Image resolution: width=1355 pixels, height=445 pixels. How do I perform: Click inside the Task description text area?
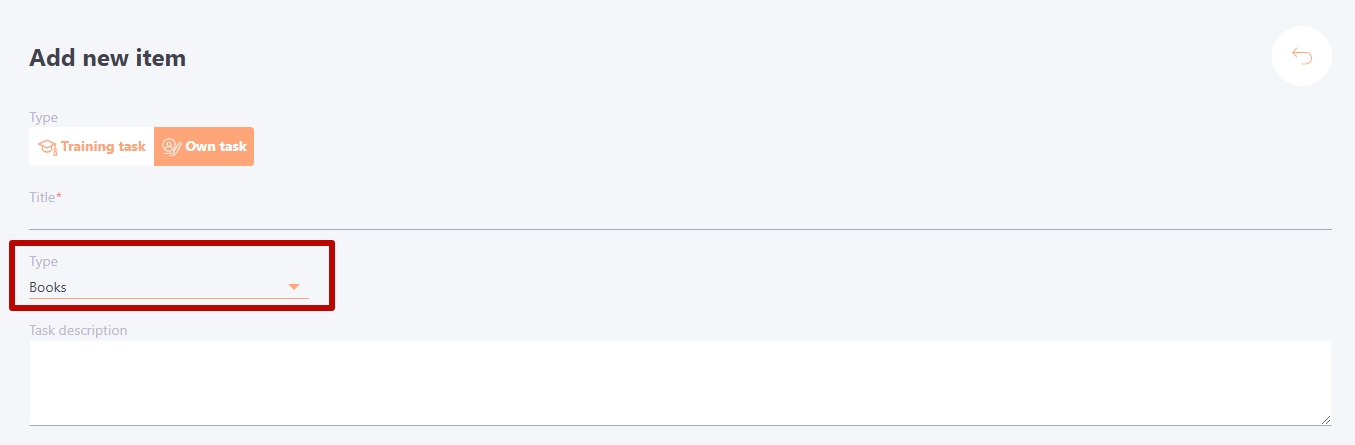pos(680,383)
